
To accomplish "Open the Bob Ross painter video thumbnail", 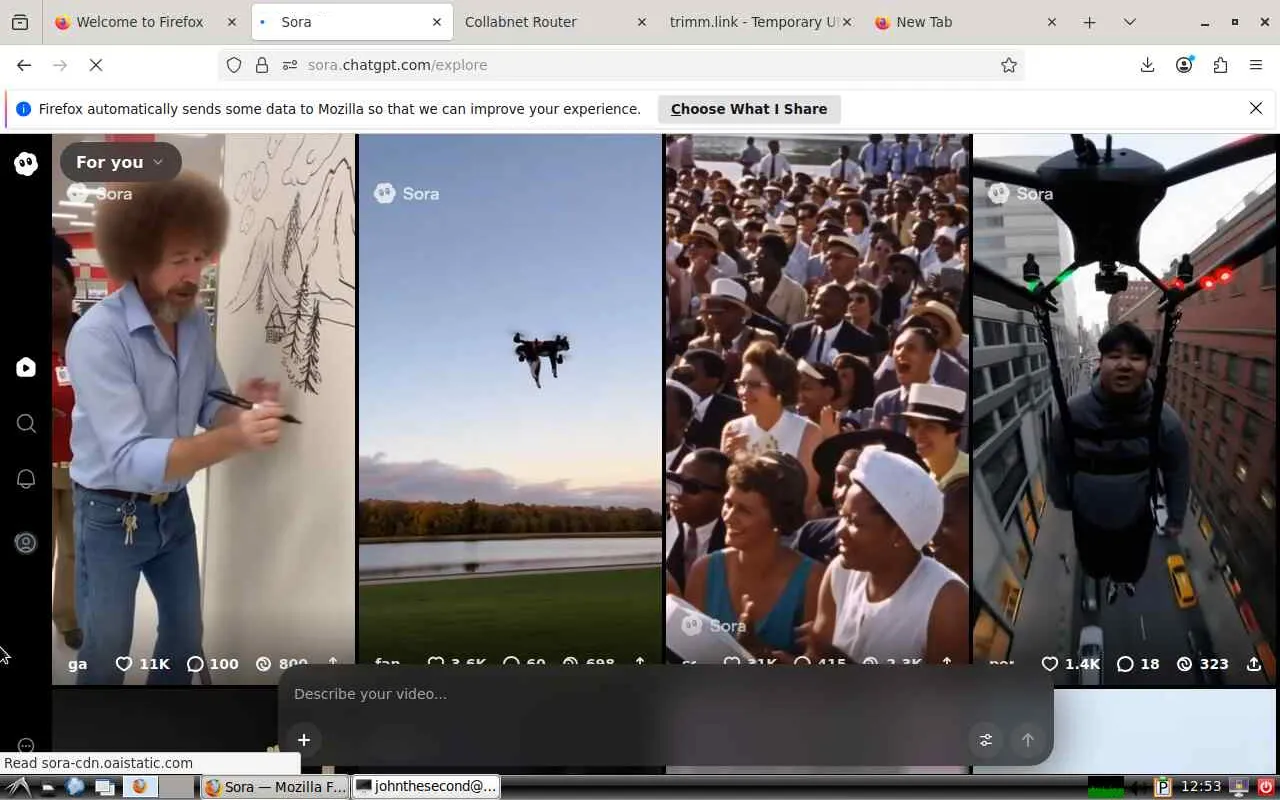I will click(203, 409).
